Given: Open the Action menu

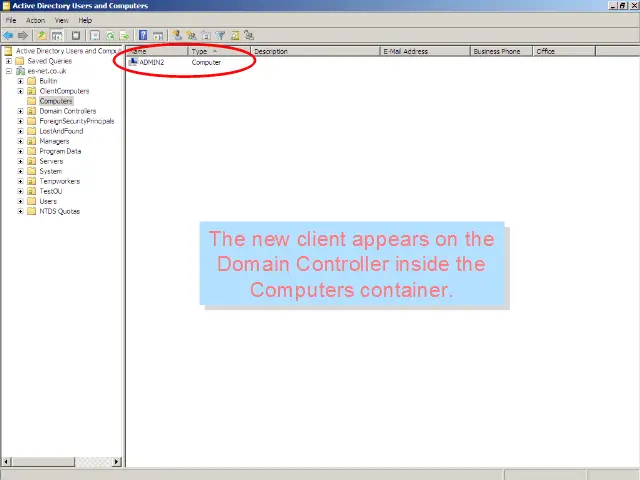Looking at the screenshot, I should coord(35,20).
